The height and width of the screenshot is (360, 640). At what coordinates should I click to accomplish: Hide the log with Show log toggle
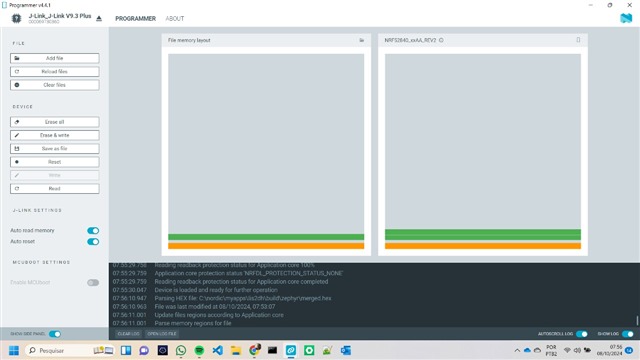coord(628,334)
